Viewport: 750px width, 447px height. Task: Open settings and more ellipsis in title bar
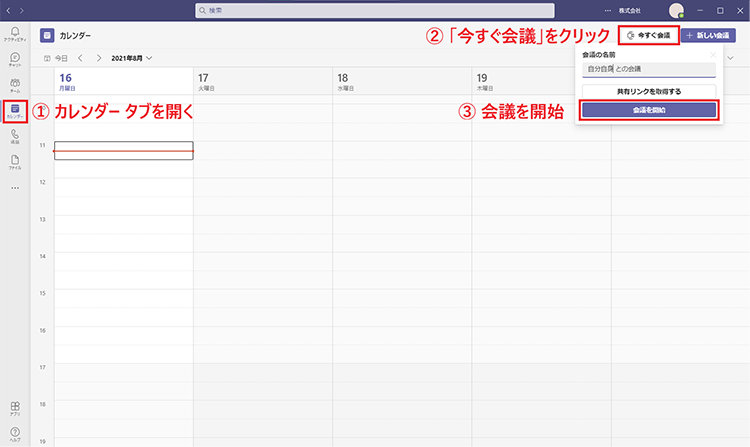(x=607, y=11)
